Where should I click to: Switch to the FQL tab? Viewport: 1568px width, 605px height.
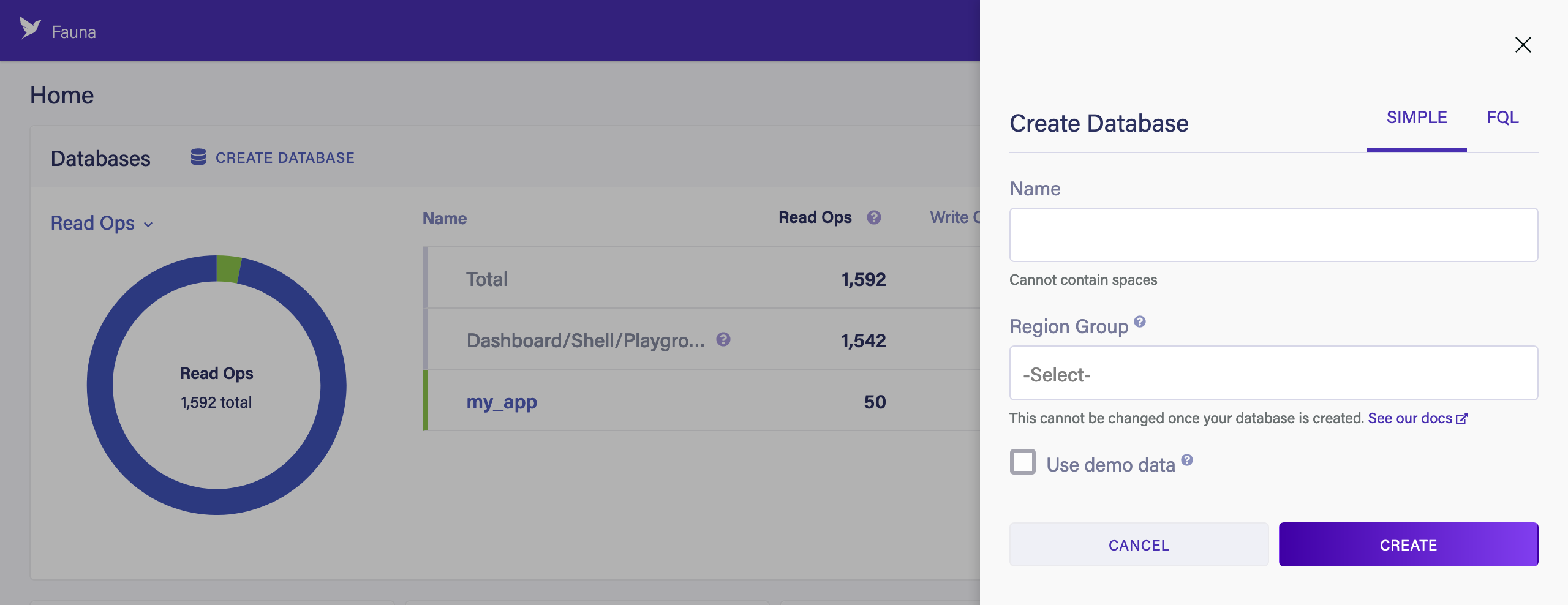pyautogui.click(x=1502, y=118)
